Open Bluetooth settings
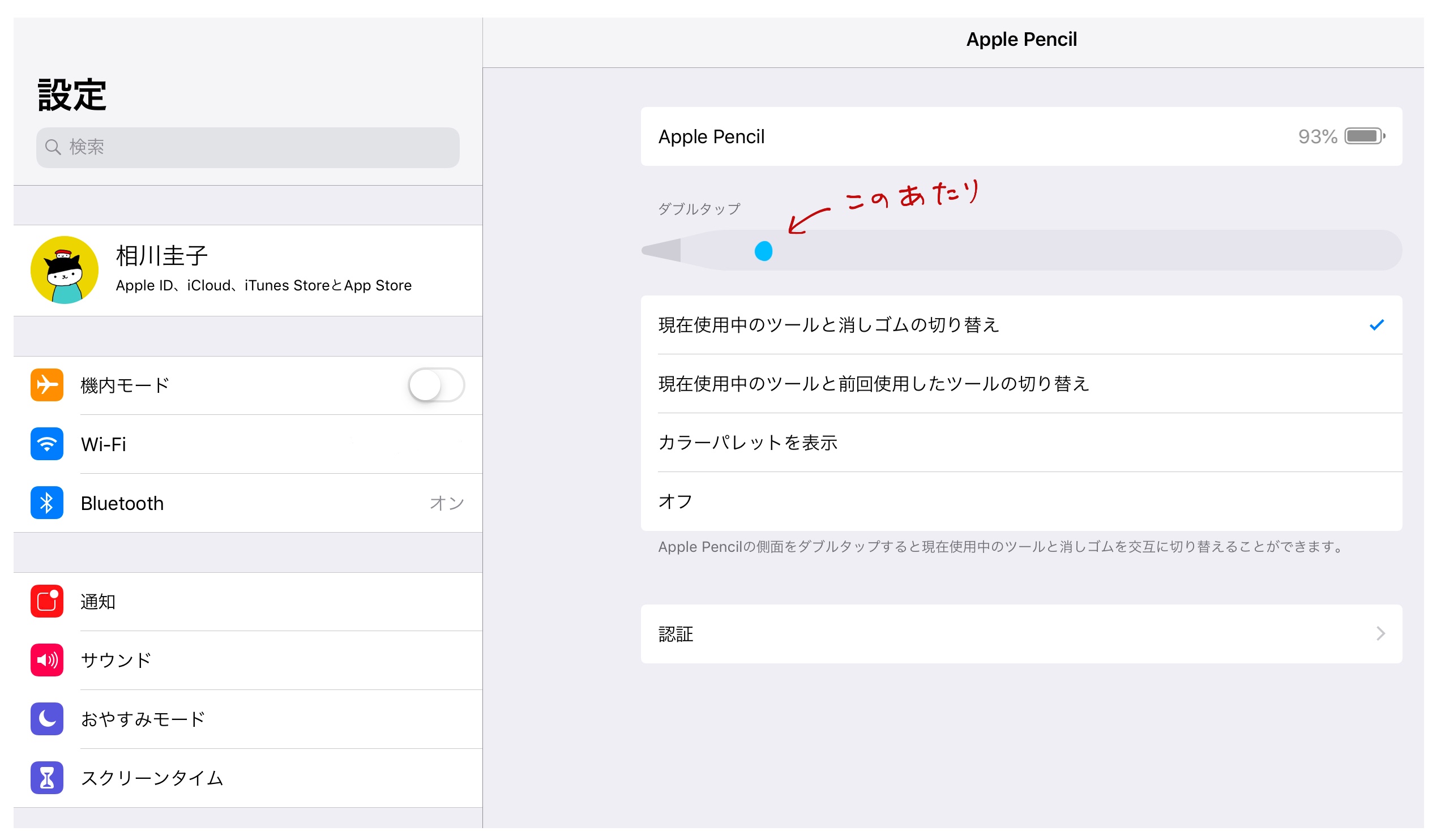The image size is (1445, 840). (247, 503)
